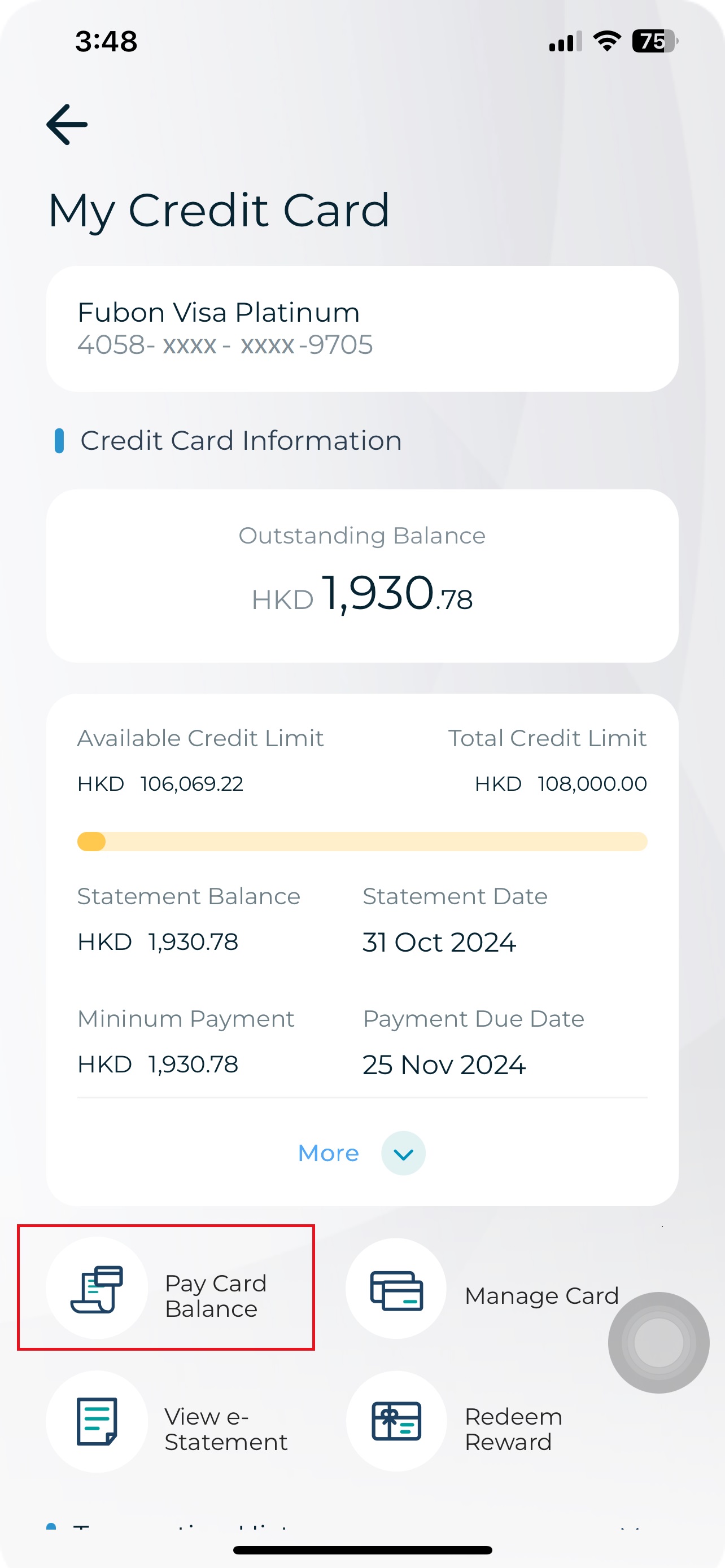Image resolution: width=725 pixels, height=1568 pixels.
Task: Tap the Fubon Visa Platinum card tile
Action: point(362,327)
